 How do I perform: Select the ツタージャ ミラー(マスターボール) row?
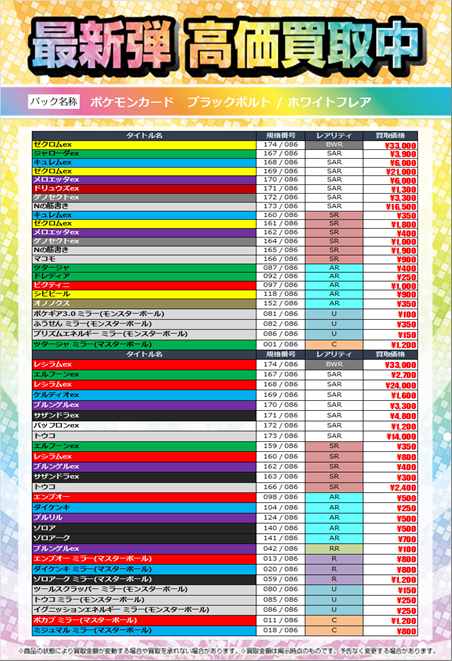pos(225,344)
